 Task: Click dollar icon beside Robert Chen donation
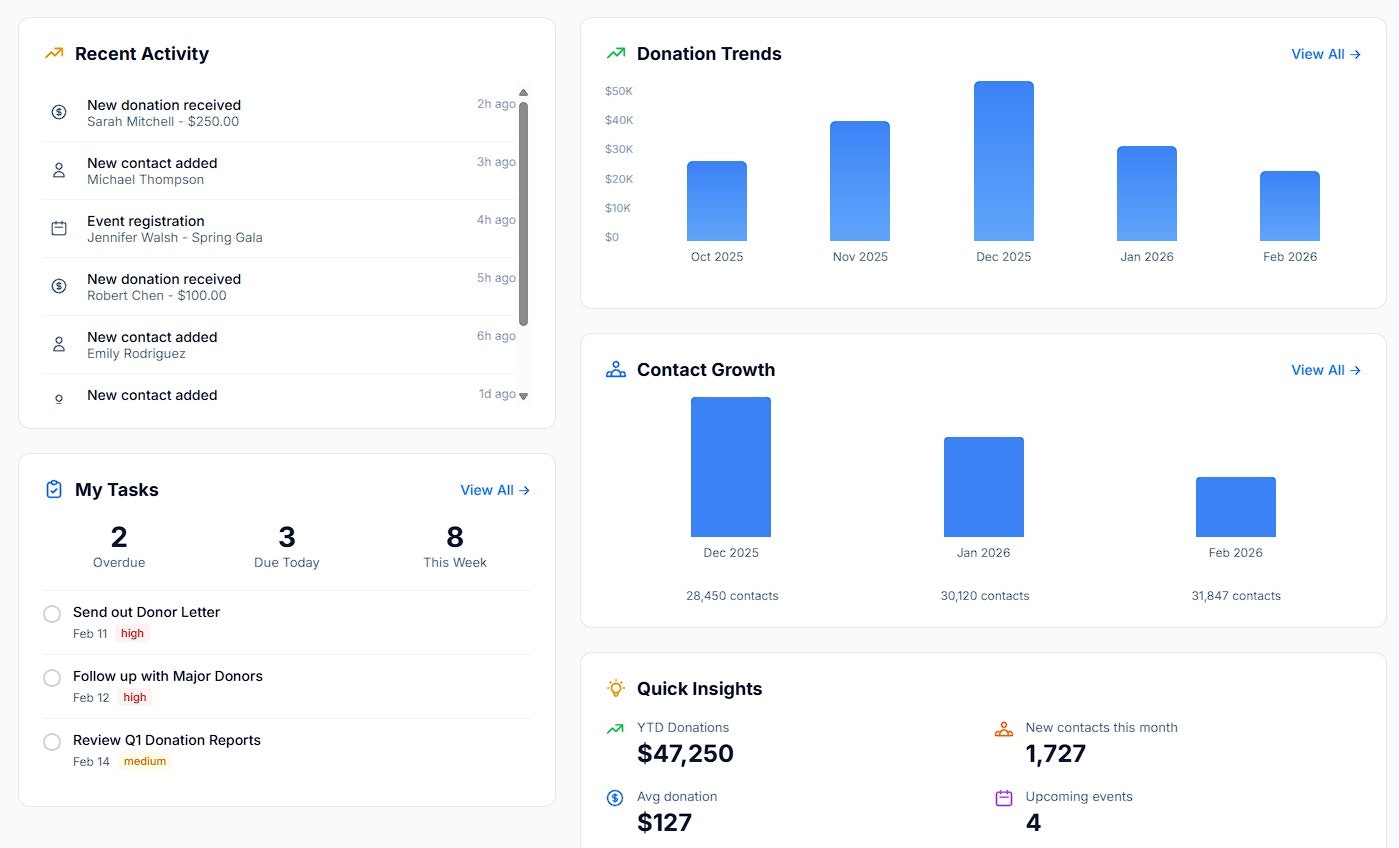point(59,286)
